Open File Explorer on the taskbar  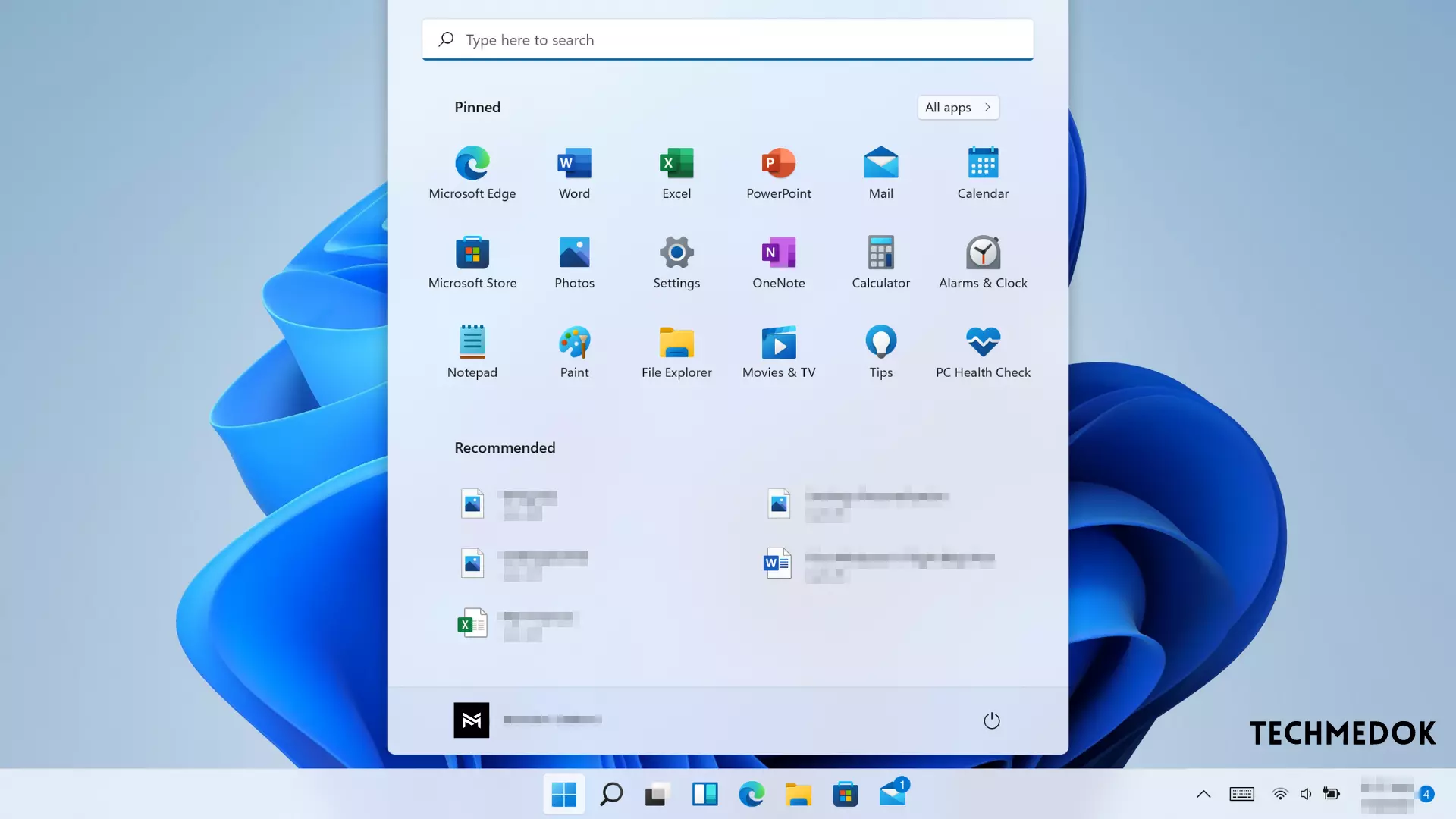tap(798, 794)
